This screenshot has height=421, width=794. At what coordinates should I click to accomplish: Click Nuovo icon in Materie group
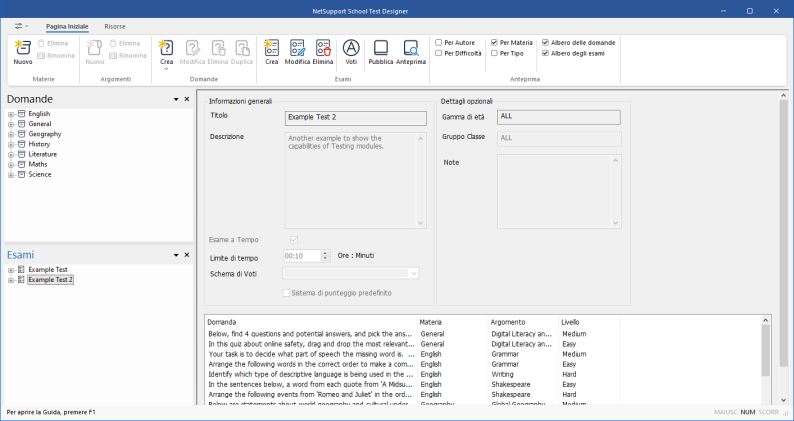coord(22,48)
